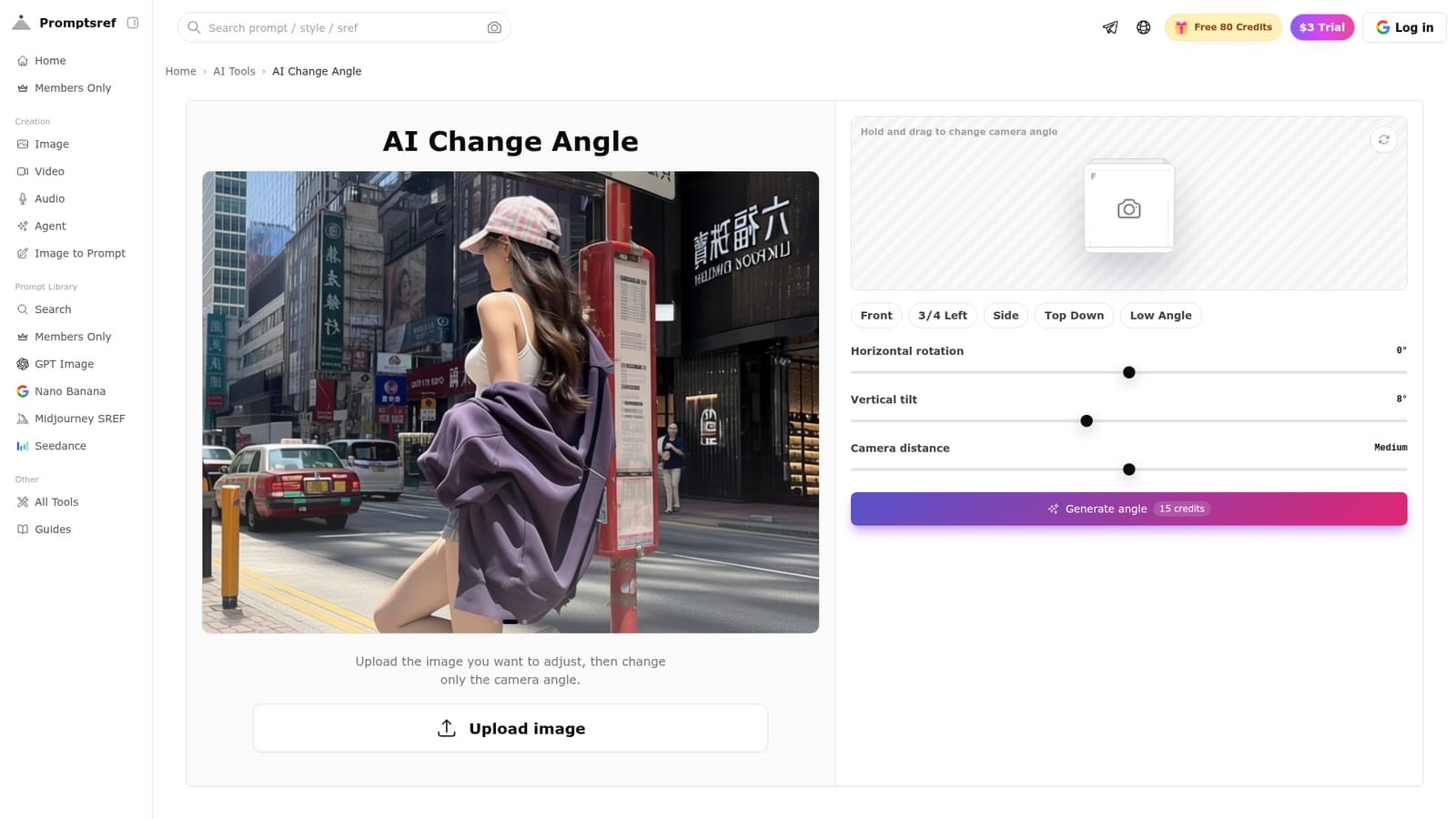Claim Free 80 Credits button
Image resolution: width=1456 pixels, height=819 pixels.
pos(1223,27)
